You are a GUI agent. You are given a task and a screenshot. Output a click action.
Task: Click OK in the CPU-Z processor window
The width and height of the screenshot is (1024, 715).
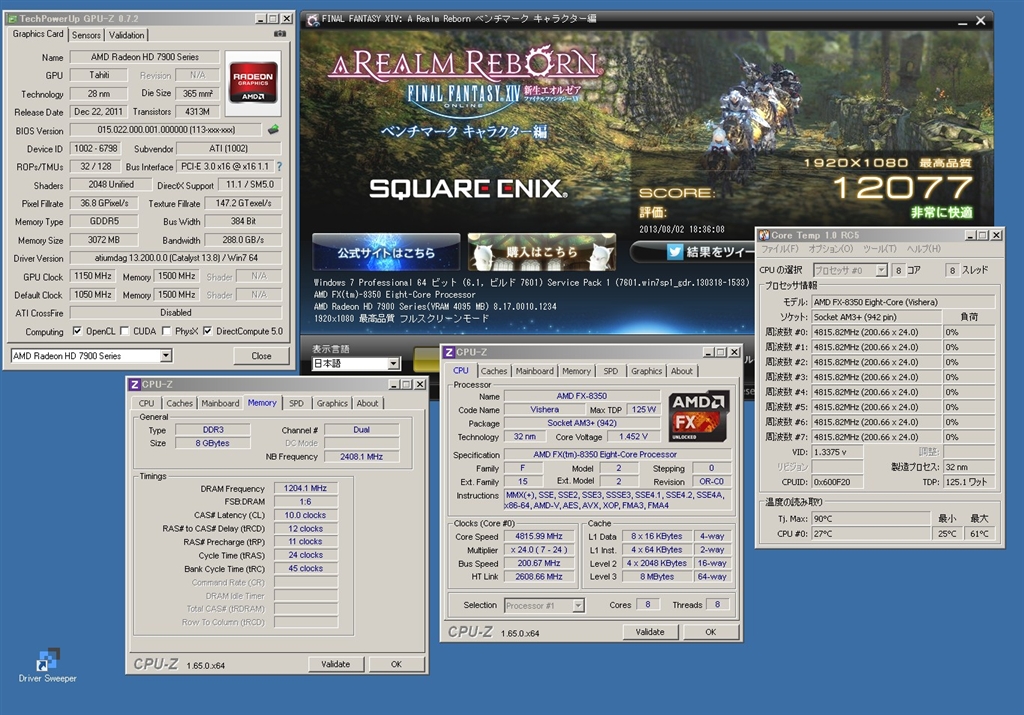[x=711, y=632]
